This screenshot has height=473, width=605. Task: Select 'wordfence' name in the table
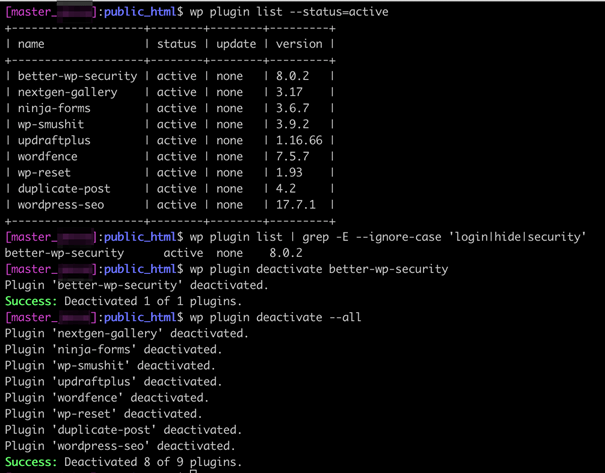tap(47, 156)
